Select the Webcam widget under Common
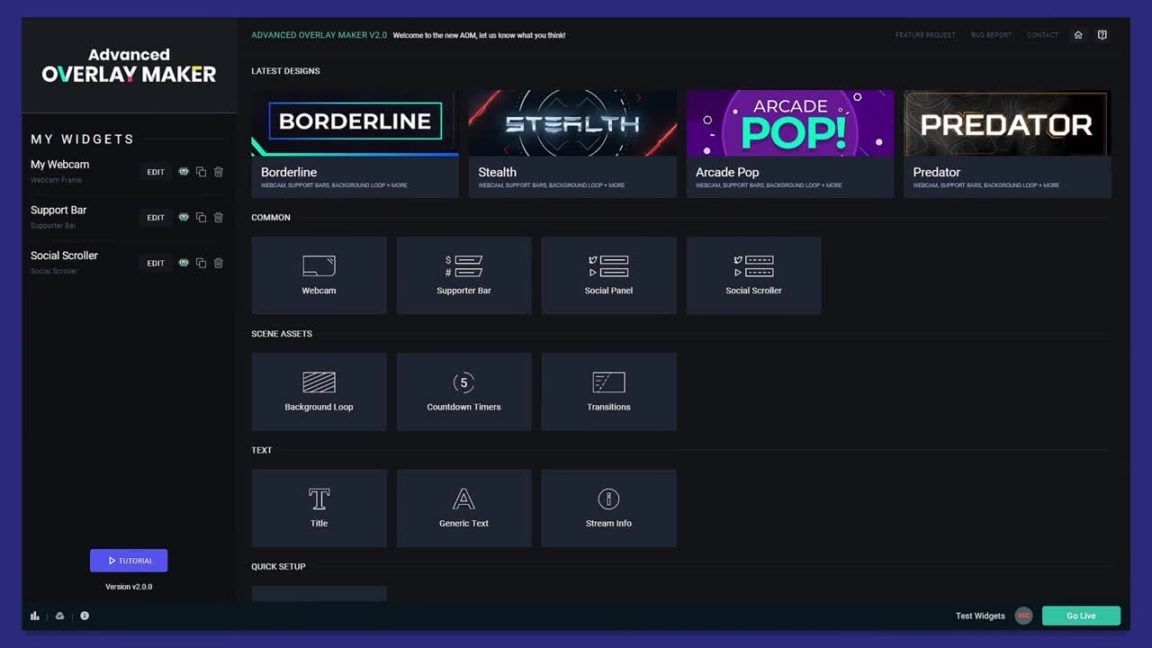The width and height of the screenshot is (1152, 648). click(x=318, y=275)
